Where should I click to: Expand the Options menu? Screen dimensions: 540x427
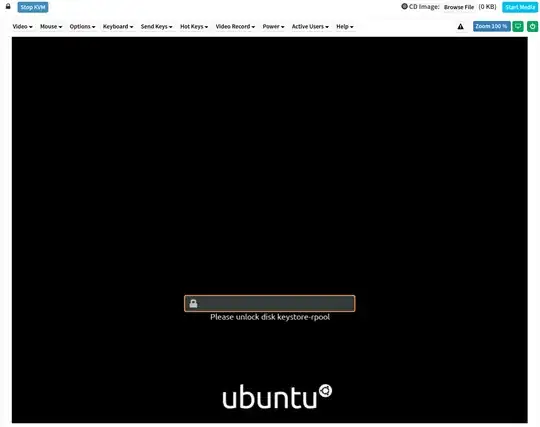pyautogui.click(x=82, y=27)
